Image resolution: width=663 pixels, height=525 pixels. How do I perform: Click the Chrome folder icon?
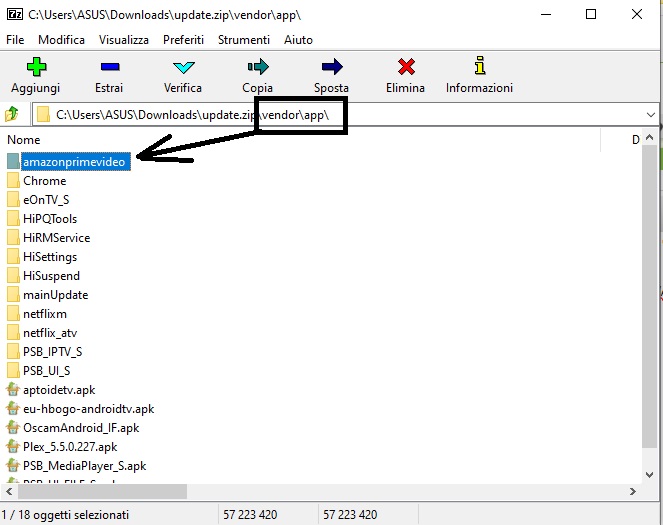pos(13,180)
